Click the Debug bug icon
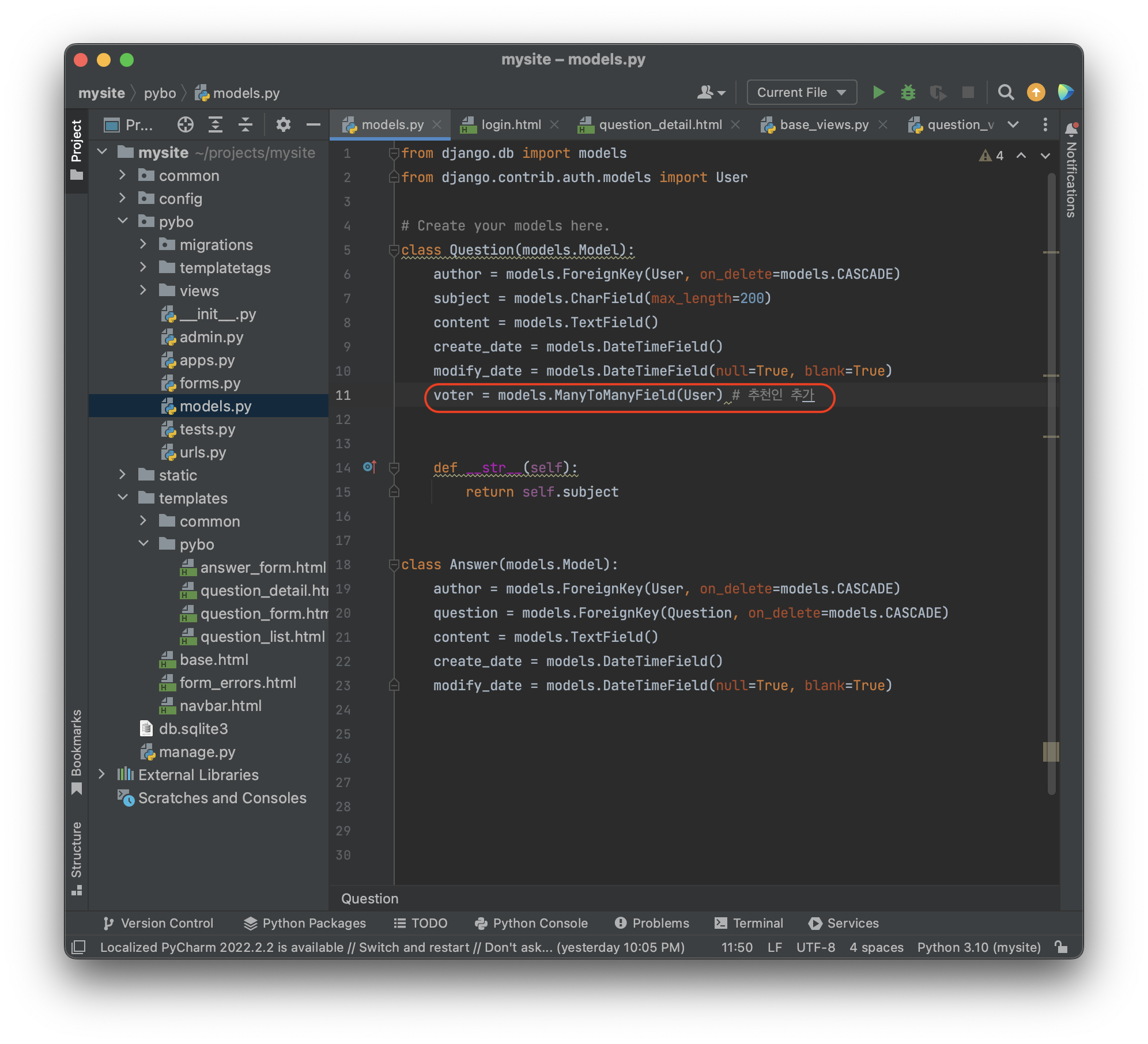This screenshot has width=1148, height=1044. point(908,92)
